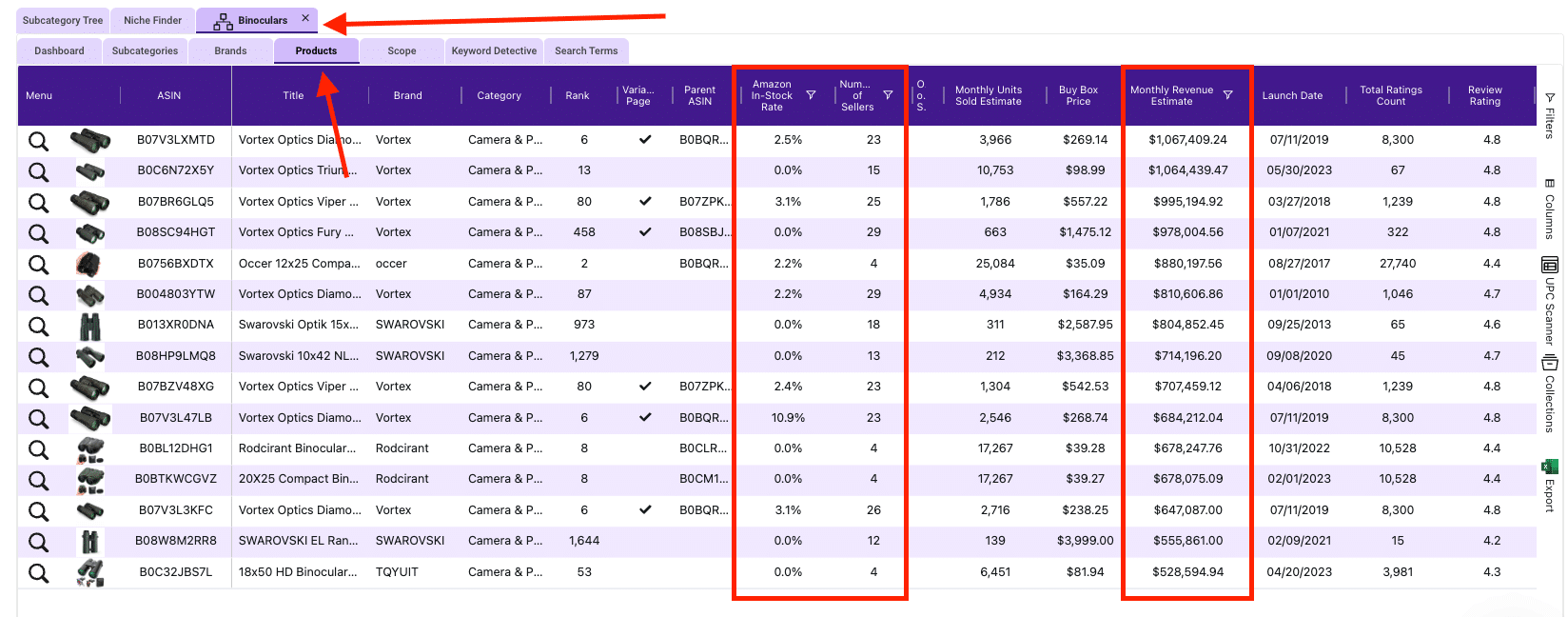Export table to Excel
Screen dimensions: 1568x617
(1550, 486)
